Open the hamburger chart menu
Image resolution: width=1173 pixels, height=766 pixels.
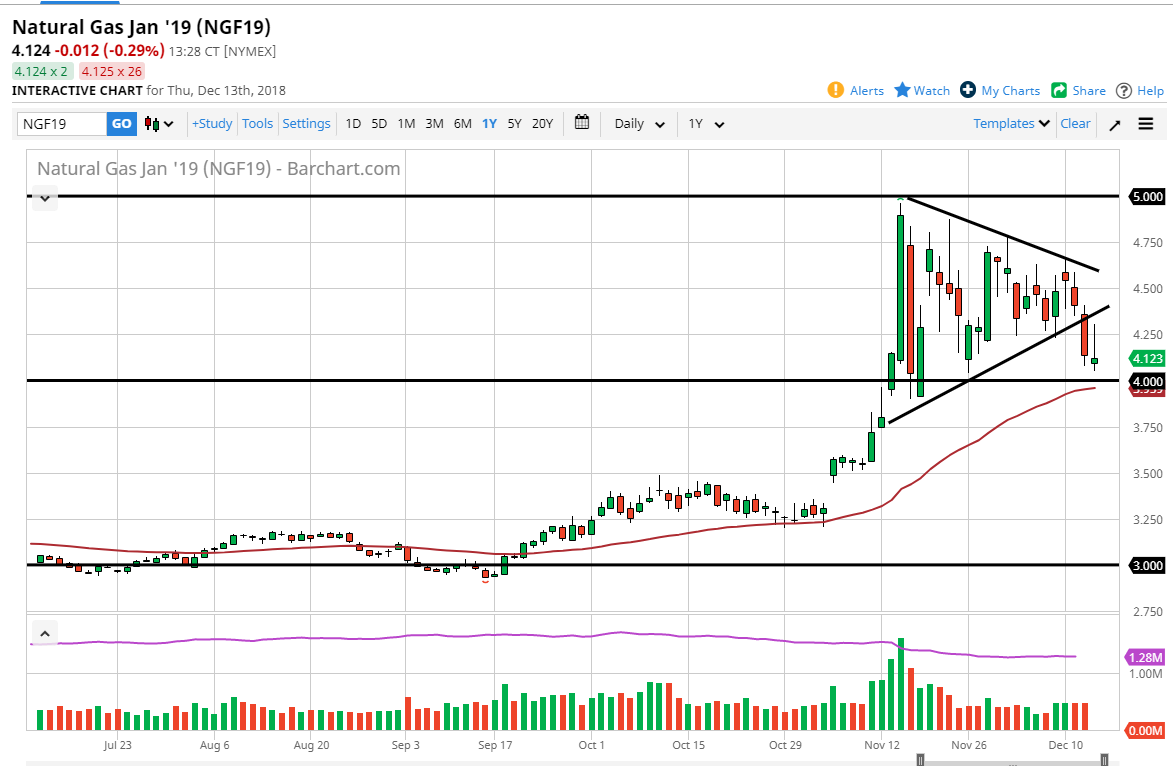[1146, 124]
